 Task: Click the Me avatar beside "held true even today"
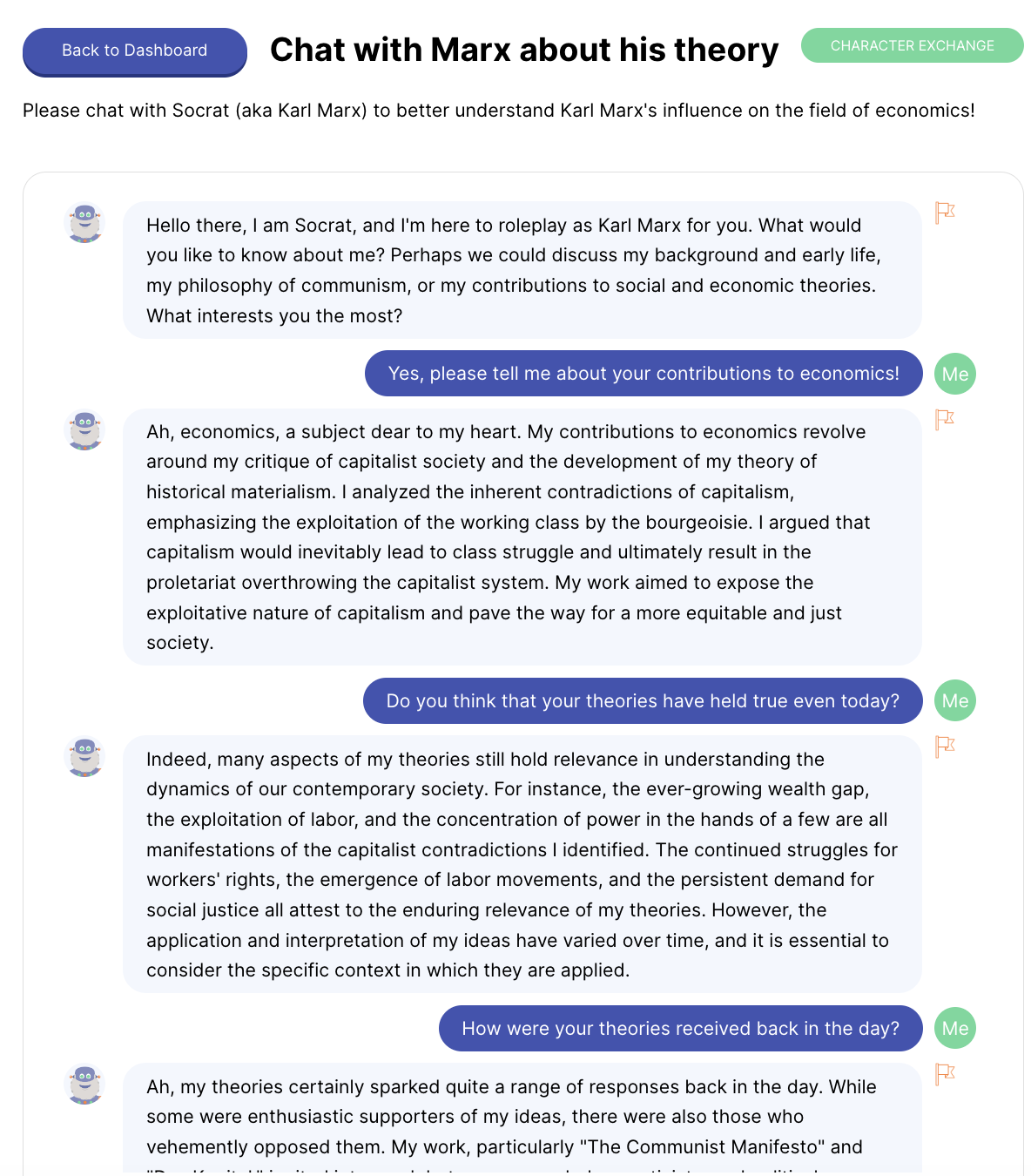(x=954, y=701)
